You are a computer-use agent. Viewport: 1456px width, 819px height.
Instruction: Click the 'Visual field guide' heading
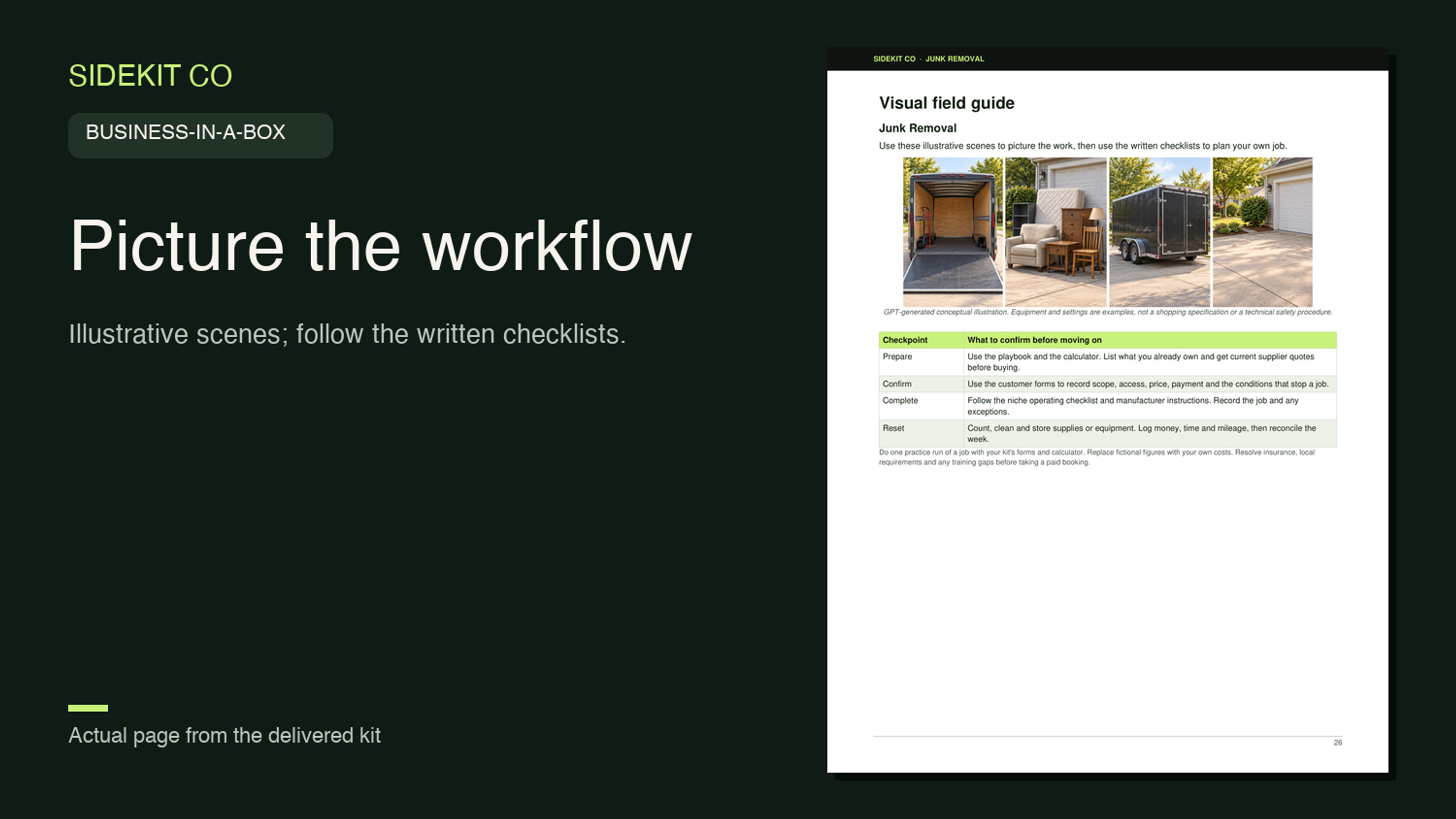(946, 103)
